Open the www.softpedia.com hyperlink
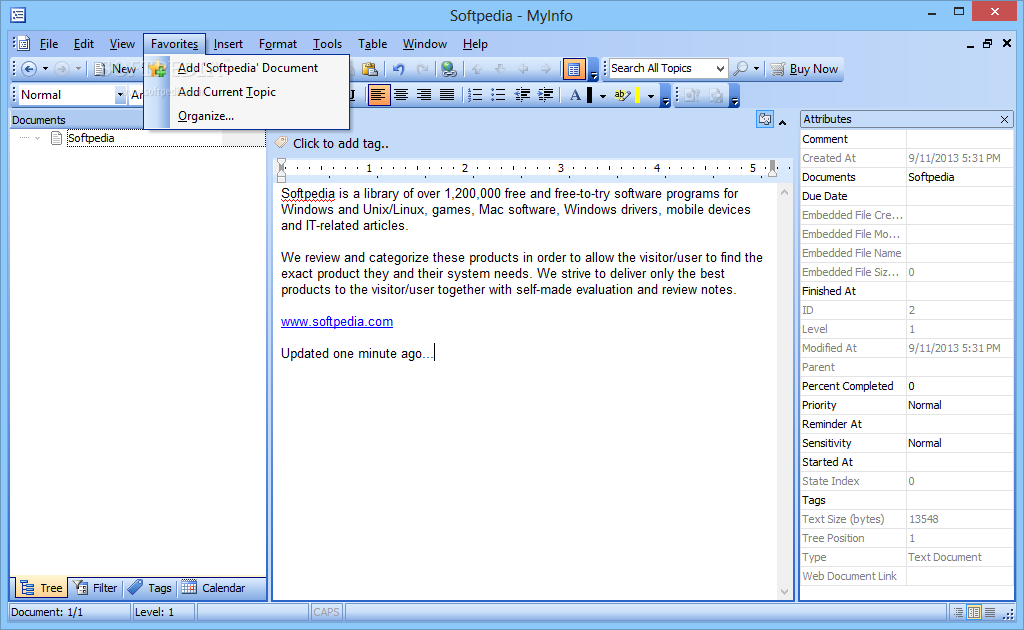 (x=337, y=321)
